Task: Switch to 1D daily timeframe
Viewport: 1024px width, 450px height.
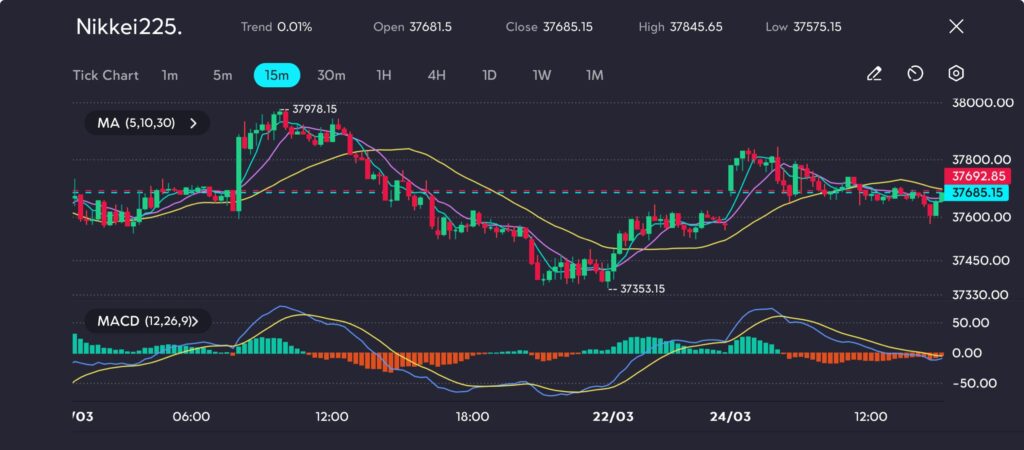Action: [489, 75]
